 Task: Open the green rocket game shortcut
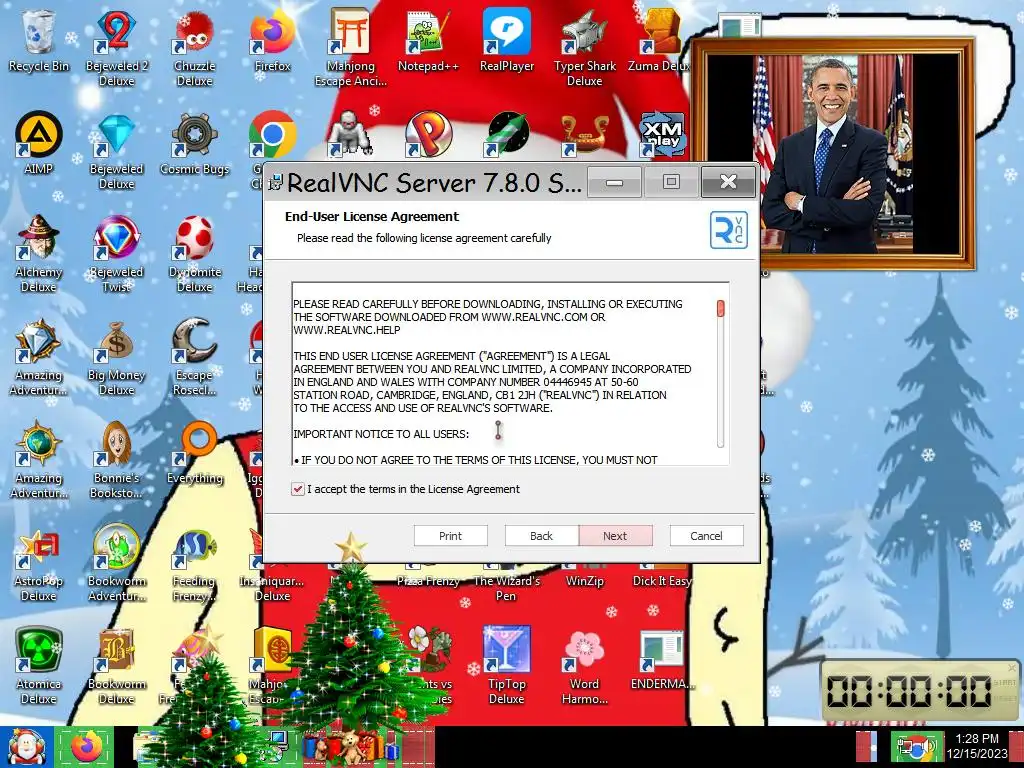(508, 135)
